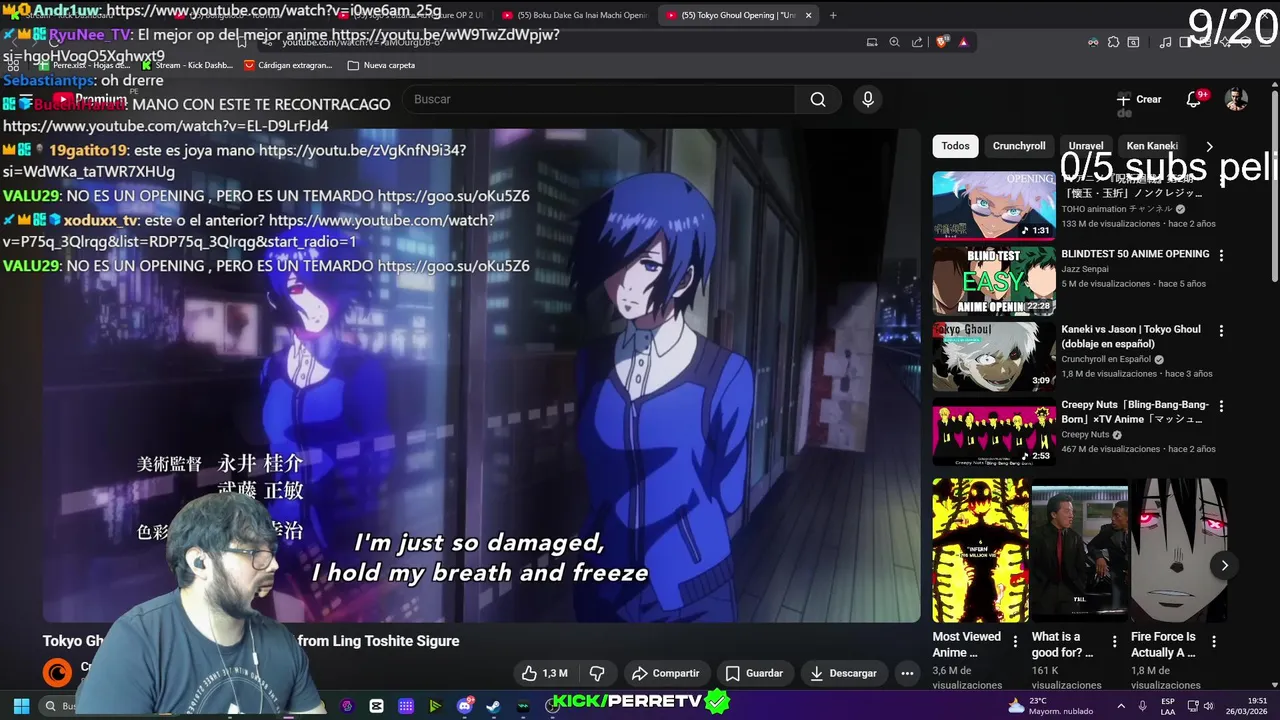Show next shorts with right arrow

tap(1224, 566)
